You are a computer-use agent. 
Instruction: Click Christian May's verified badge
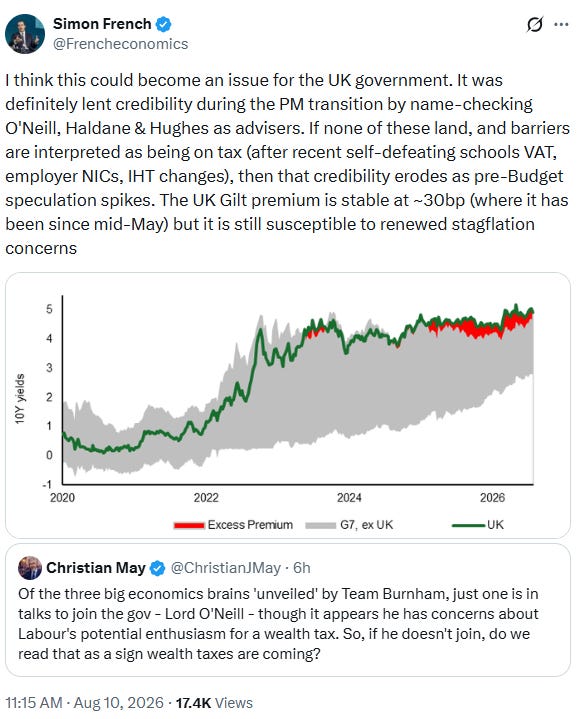point(158,568)
